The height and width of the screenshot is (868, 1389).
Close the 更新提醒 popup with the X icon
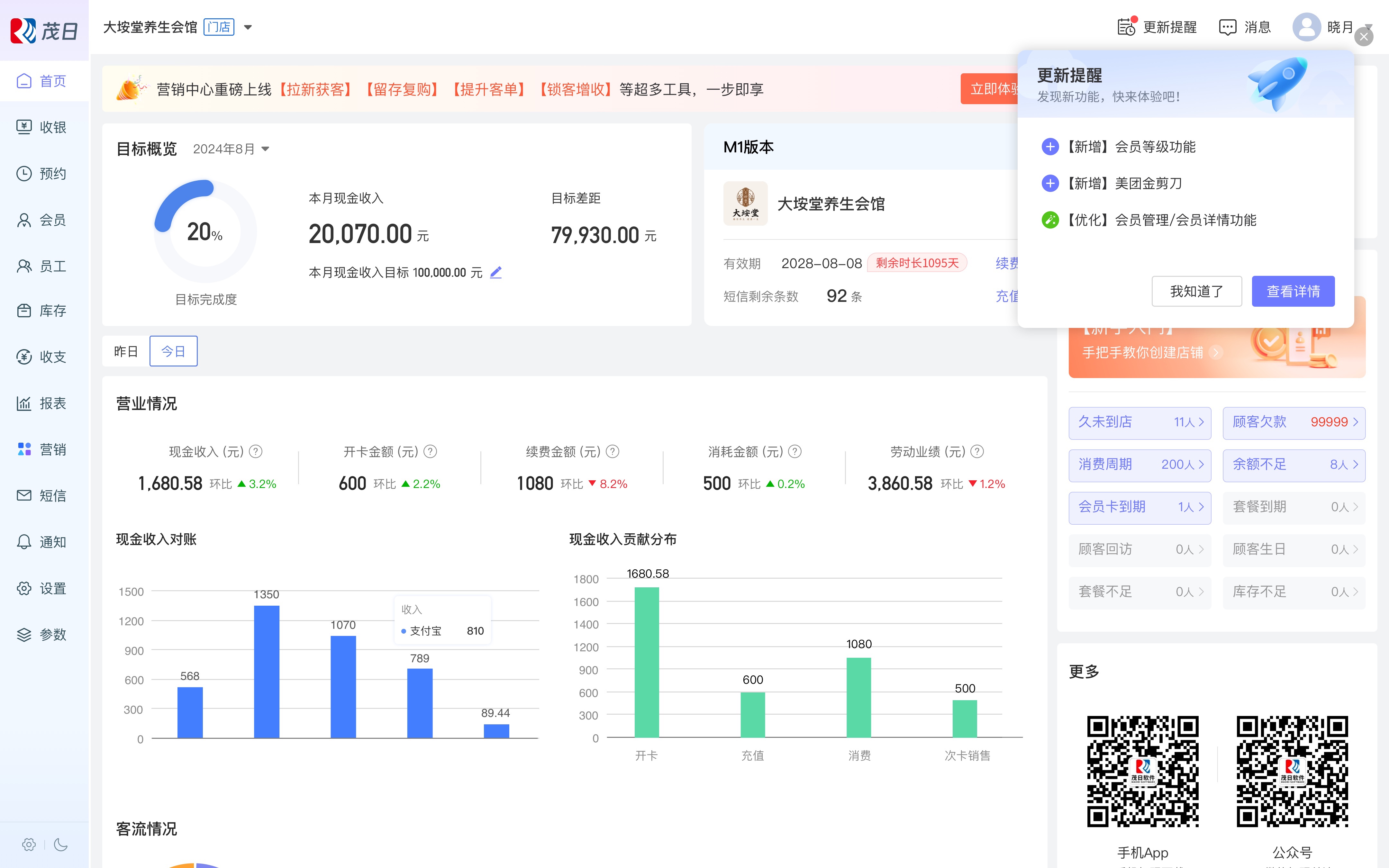click(x=1364, y=37)
